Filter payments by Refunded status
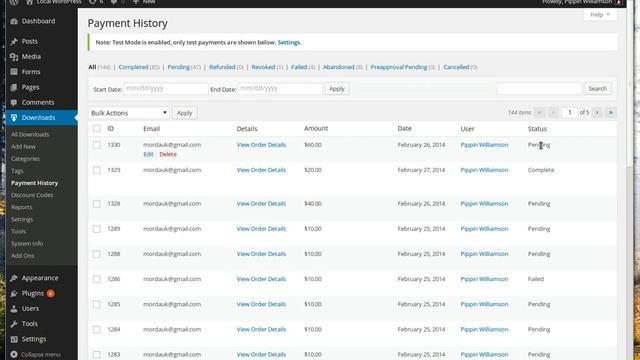640x360 pixels. coord(222,67)
